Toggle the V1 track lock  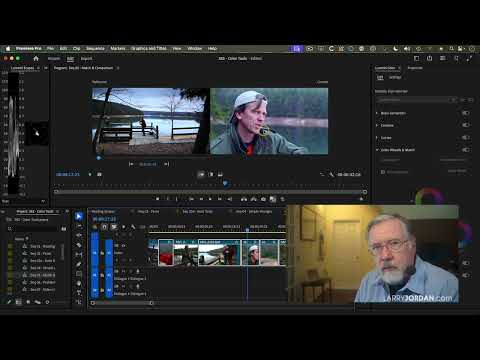pyautogui.click(x=102, y=253)
